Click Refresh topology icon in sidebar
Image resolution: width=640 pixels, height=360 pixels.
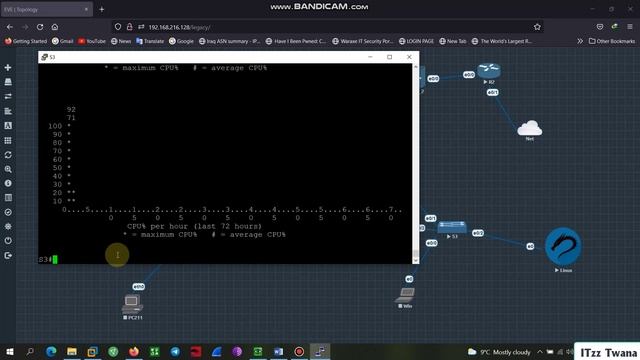8,155
